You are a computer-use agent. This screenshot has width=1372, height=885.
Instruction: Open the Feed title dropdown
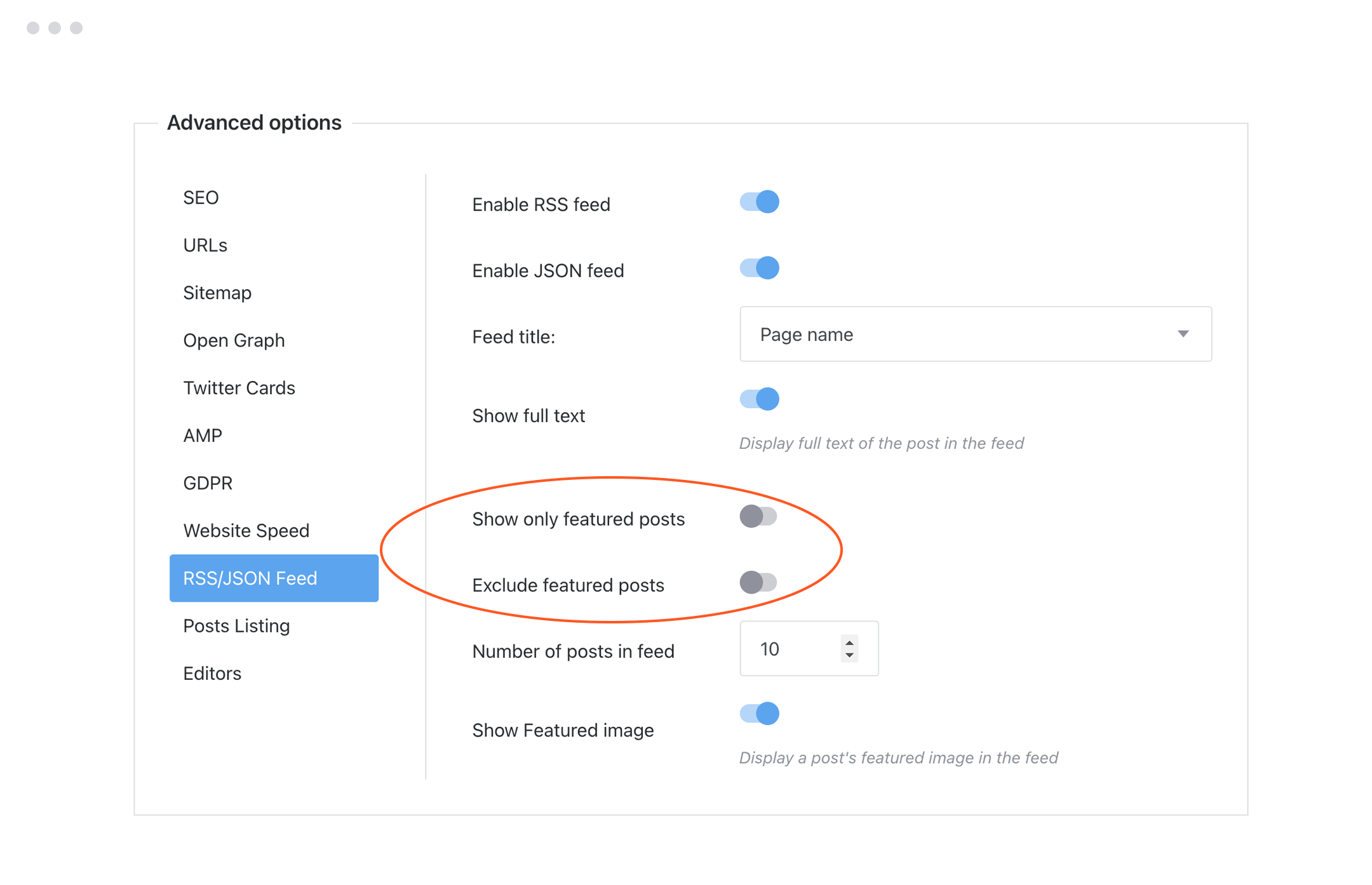point(1183,334)
